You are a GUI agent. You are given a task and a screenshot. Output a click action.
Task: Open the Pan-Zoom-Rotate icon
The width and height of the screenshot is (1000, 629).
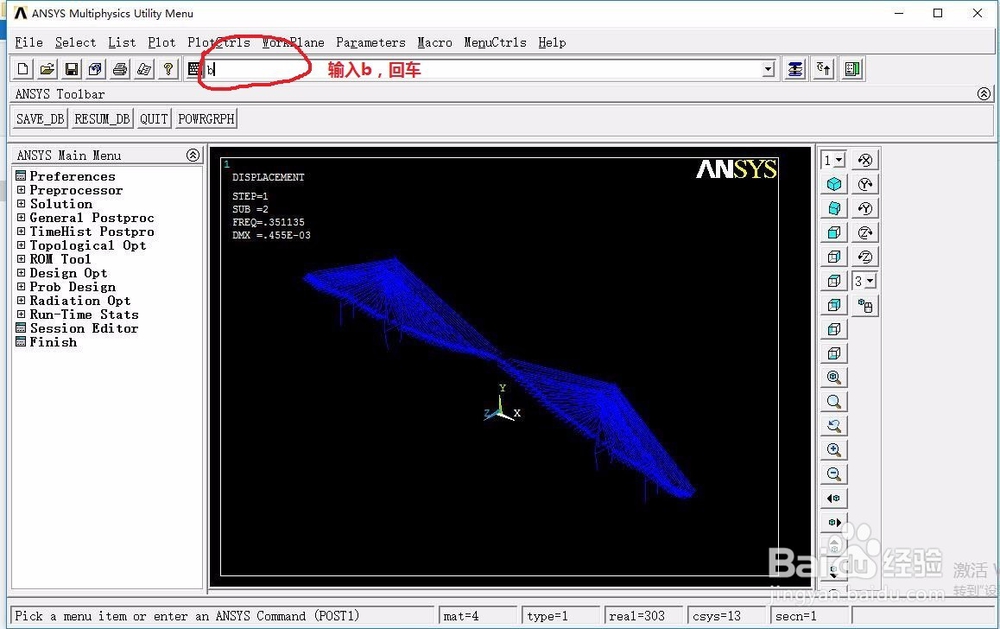(x=96, y=69)
